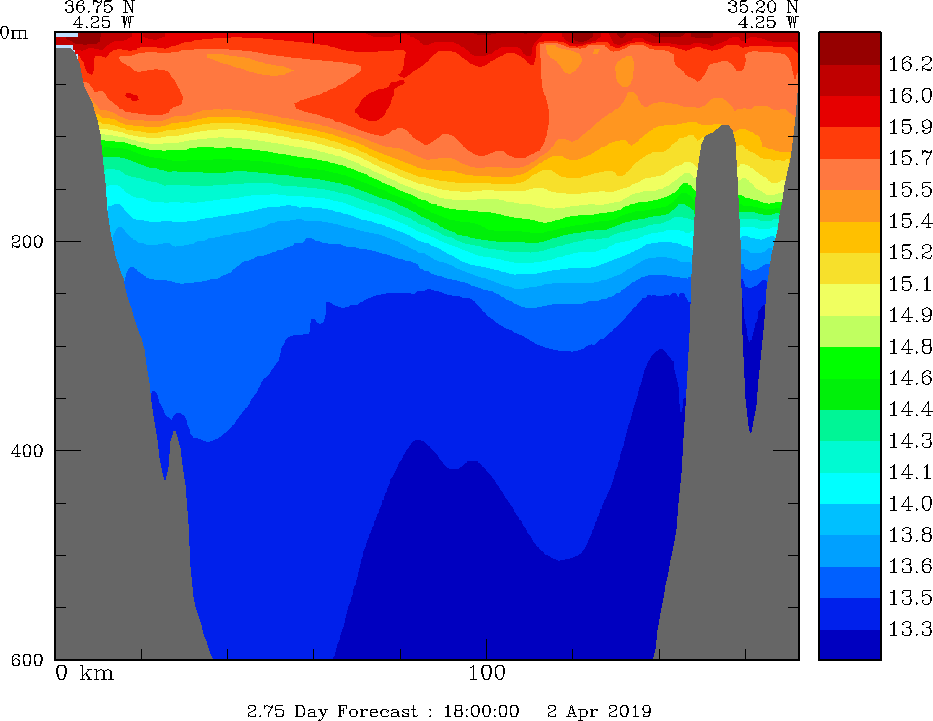
Task: Click the 13.5 colorbar label
Action: tap(910, 598)
